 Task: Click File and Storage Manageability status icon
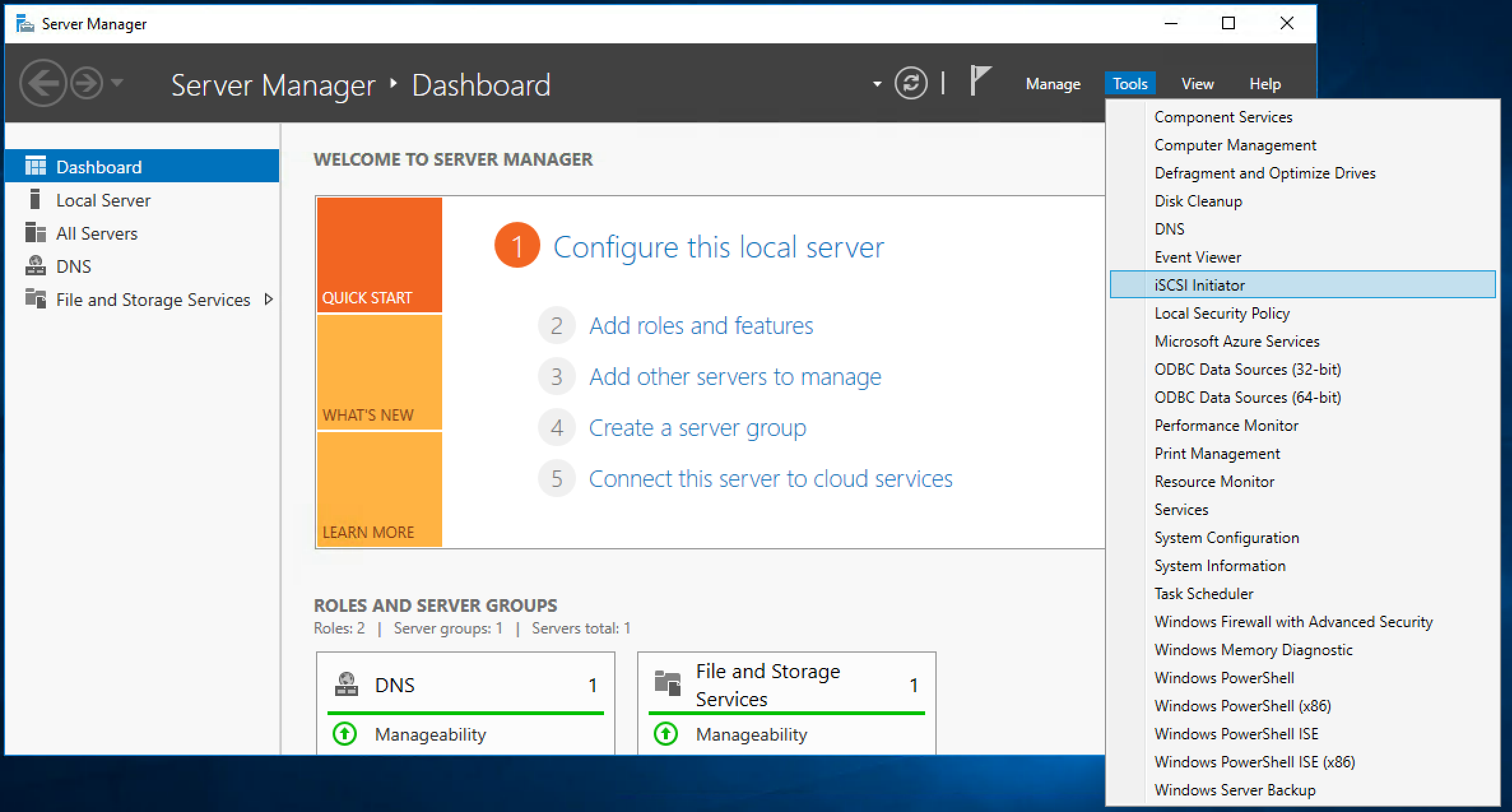(x=666, y=734)
